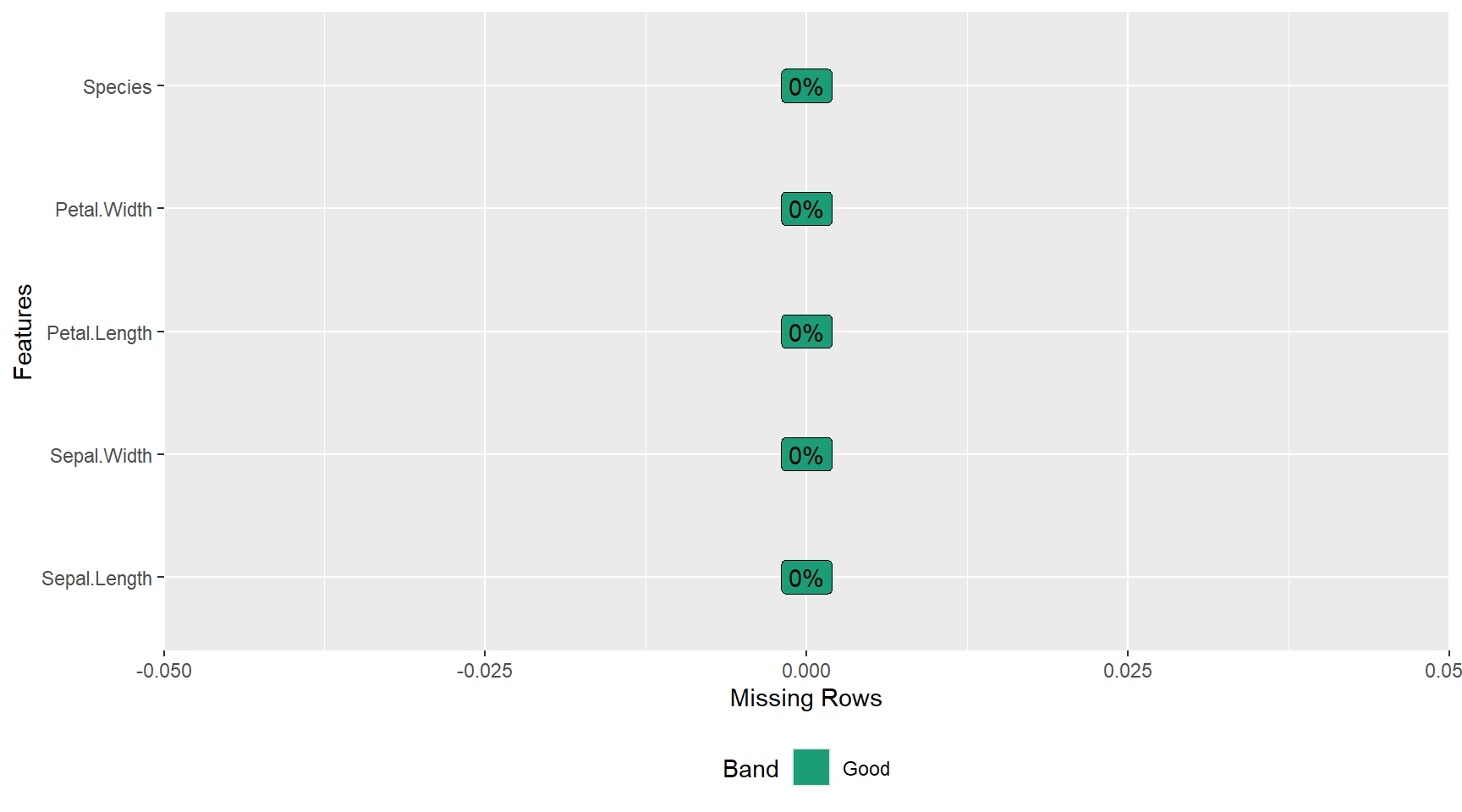This screenshot has height=812, width=1462.
Task: Select the Good legend label text
Action: 866,769
